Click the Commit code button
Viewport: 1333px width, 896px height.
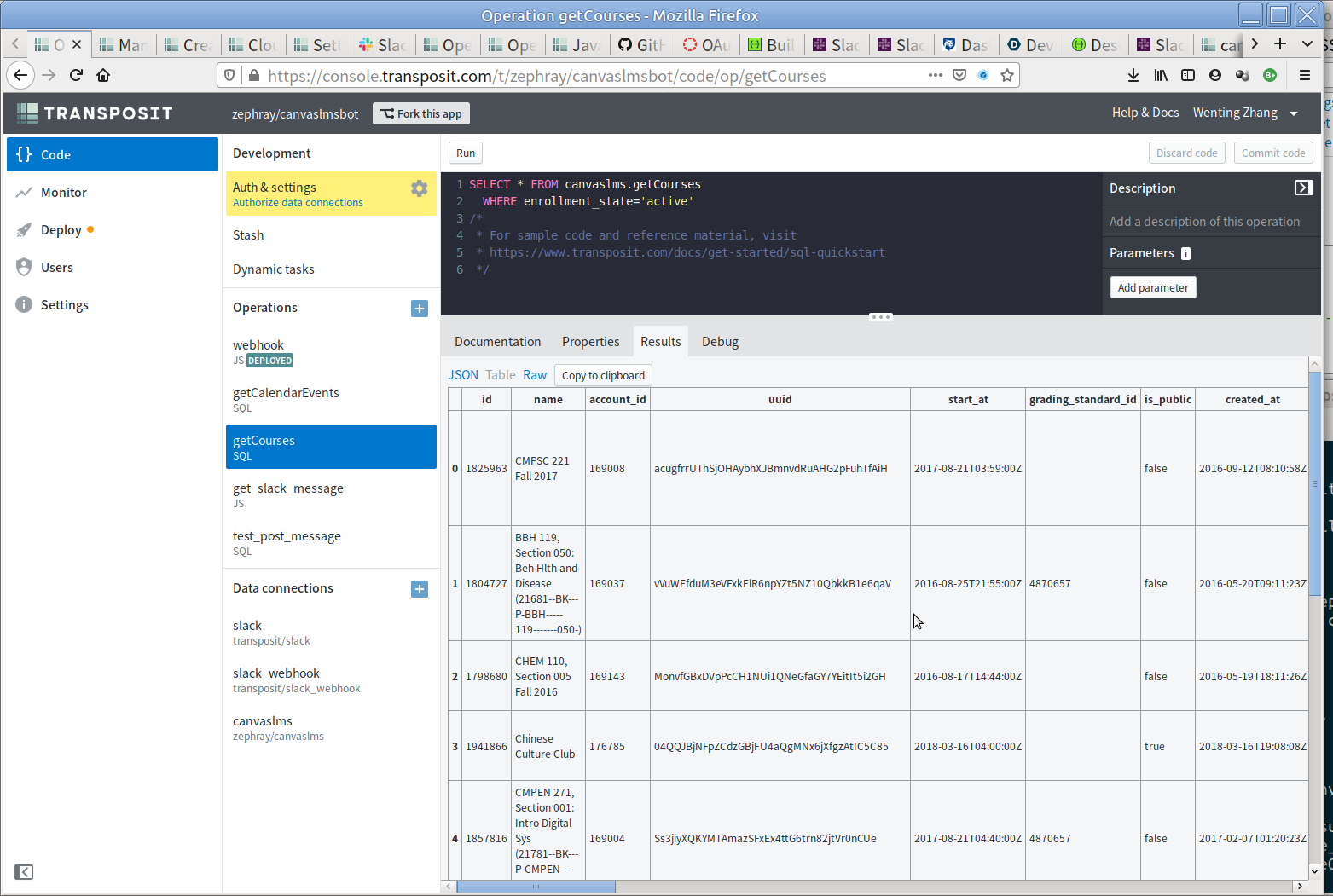(1273, 153)
